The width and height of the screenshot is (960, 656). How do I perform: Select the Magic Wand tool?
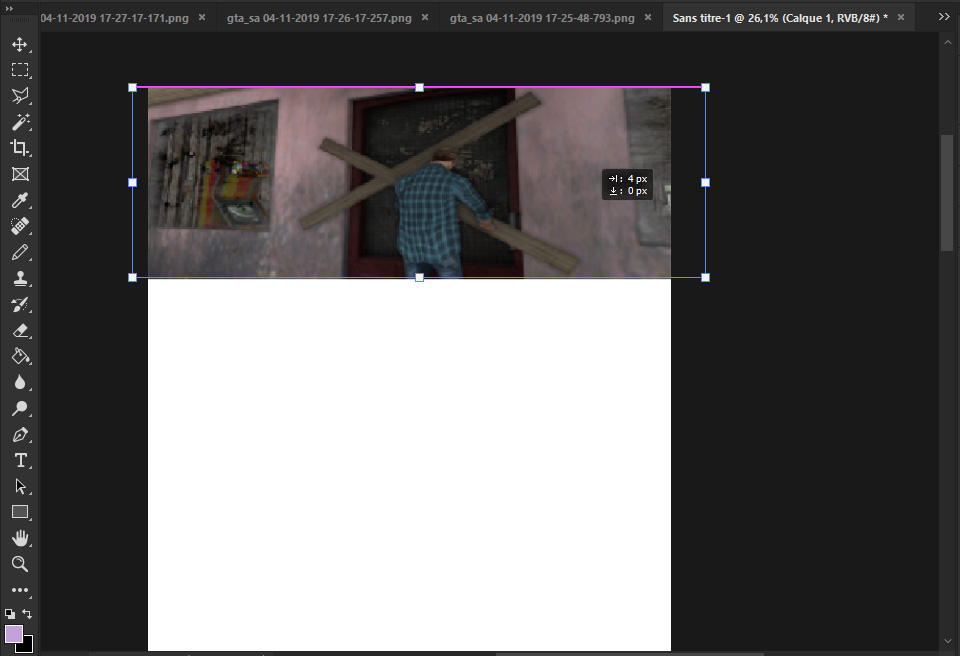(20, 122)
